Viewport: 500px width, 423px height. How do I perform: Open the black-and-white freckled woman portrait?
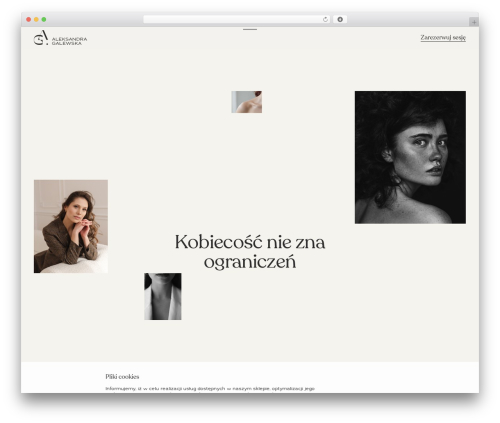pos(410,157)
